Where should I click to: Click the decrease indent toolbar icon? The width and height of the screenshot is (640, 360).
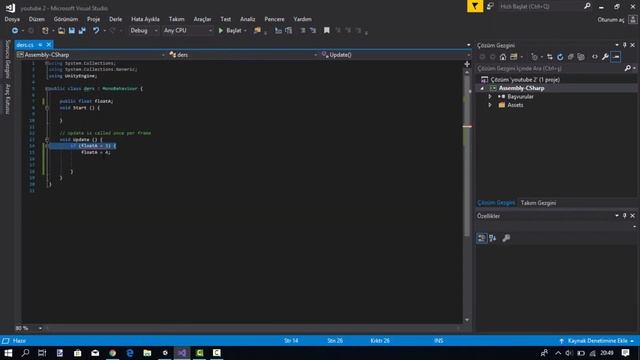tap(278, 31)
